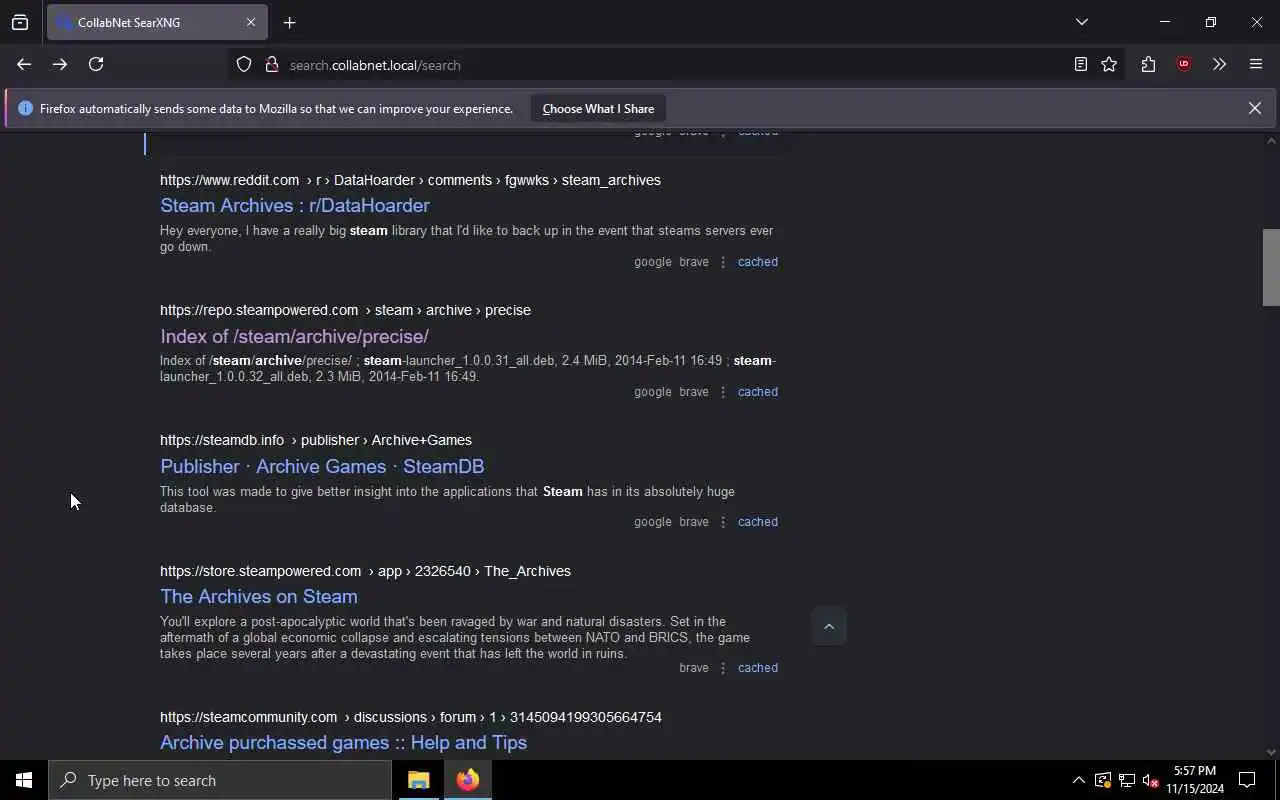
Task: Open Archive purchased games :: Help and Tips
Action: [x=343, y=742]
